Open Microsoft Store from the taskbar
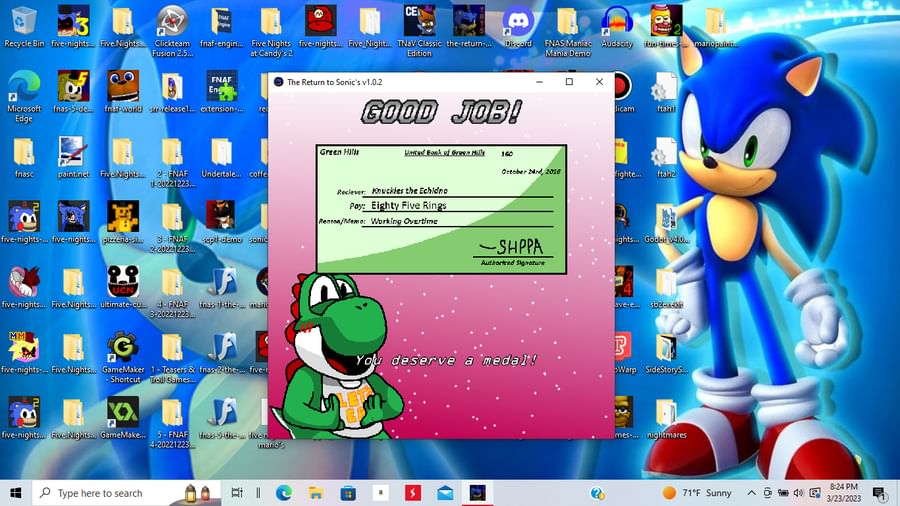The width and height of the screenshot is (900, 506). tap(348, 493)
